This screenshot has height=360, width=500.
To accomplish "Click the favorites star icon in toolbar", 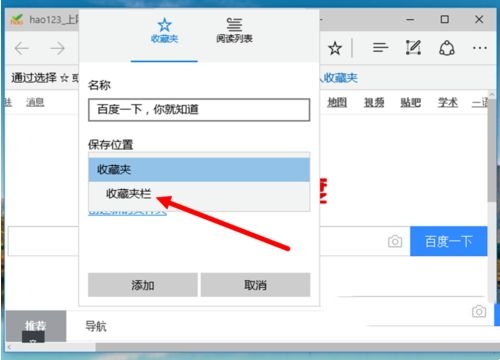I will click(335, 48).
